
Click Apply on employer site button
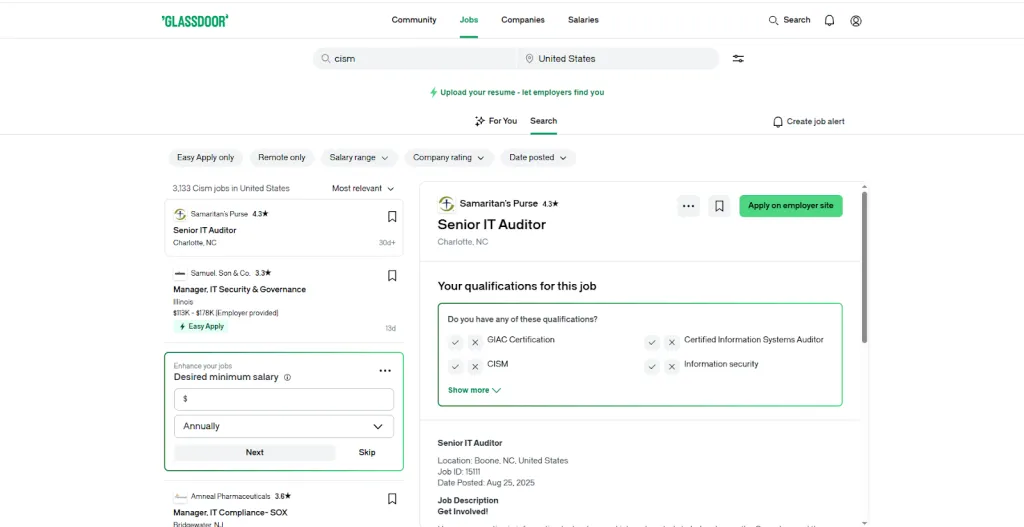(791, 206)
